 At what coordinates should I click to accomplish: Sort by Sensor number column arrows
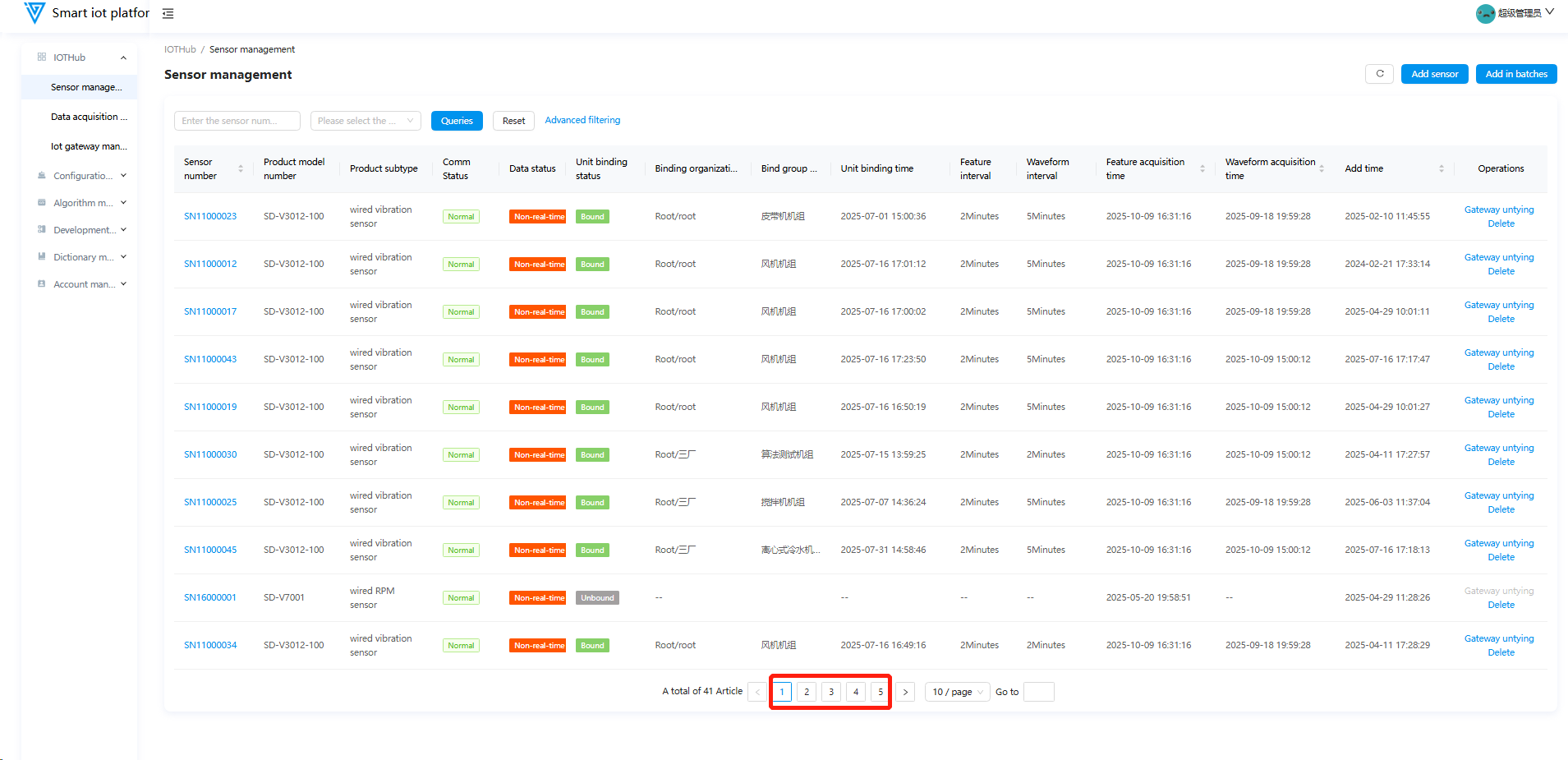(x=241, y=168)
